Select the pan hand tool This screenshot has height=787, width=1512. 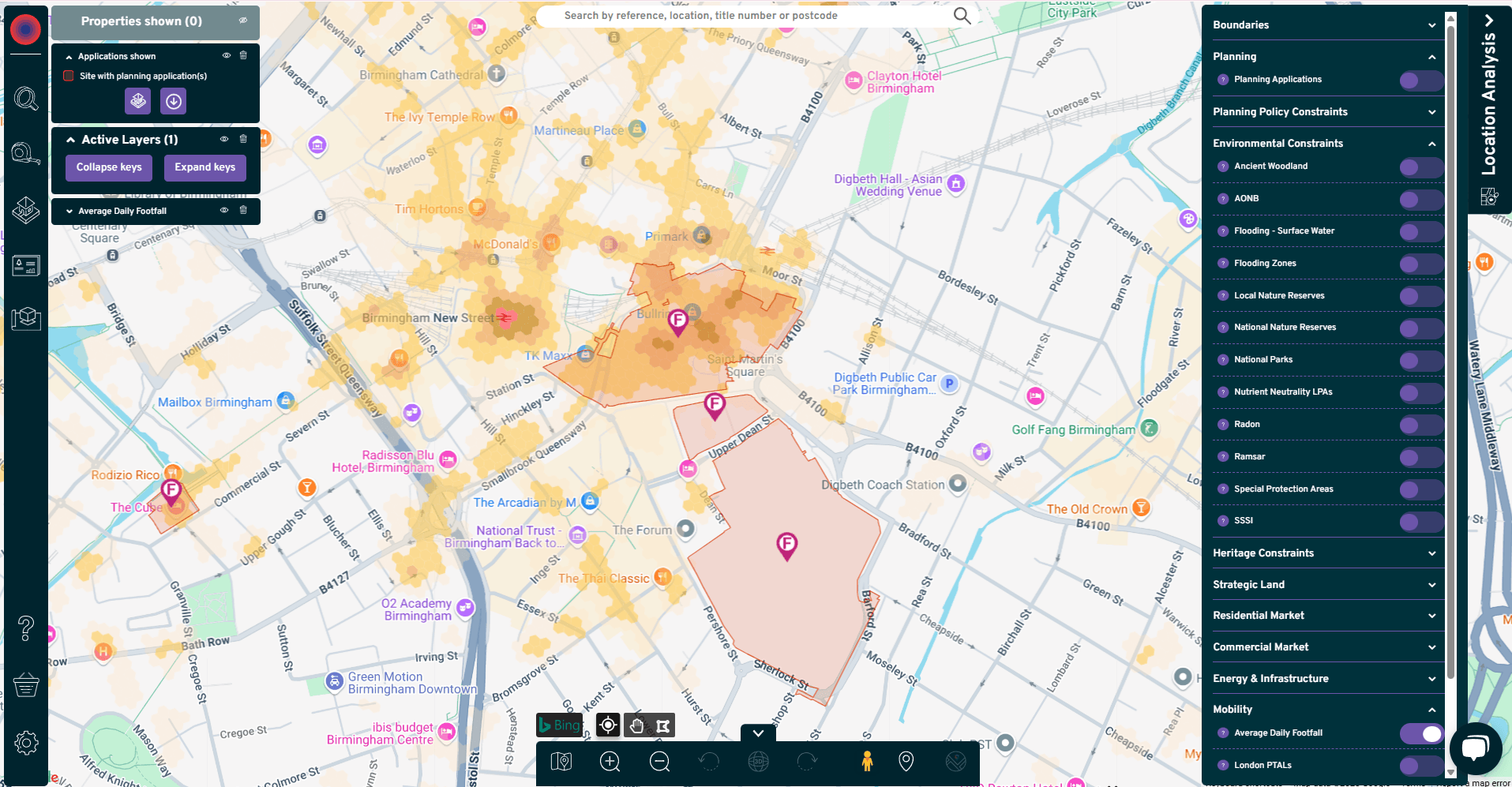coord(636,725)
